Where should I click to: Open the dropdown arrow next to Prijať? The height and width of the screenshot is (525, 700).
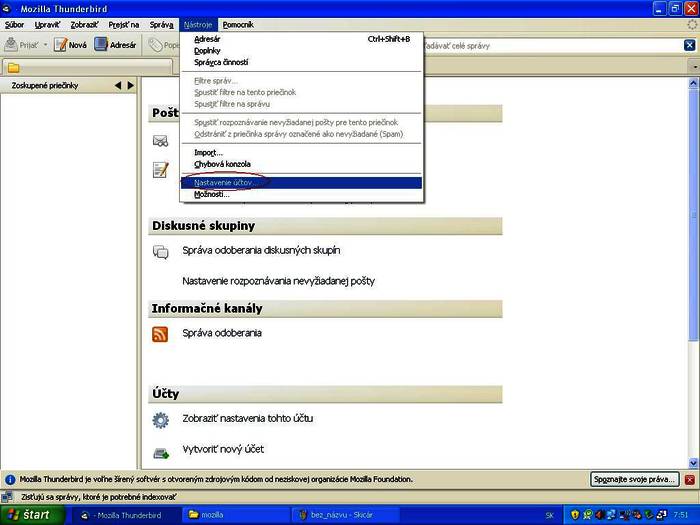pyautogui.click(x=45, y=45)
